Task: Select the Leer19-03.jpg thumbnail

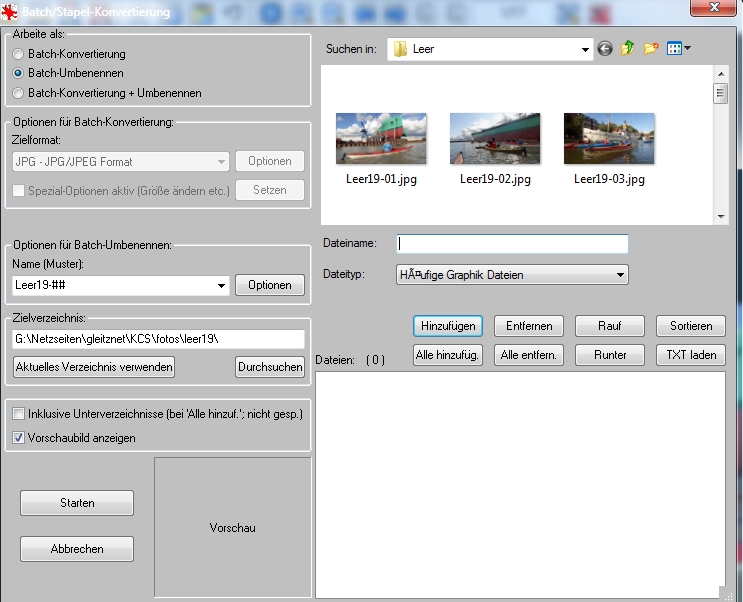Action: coord(609,138)
